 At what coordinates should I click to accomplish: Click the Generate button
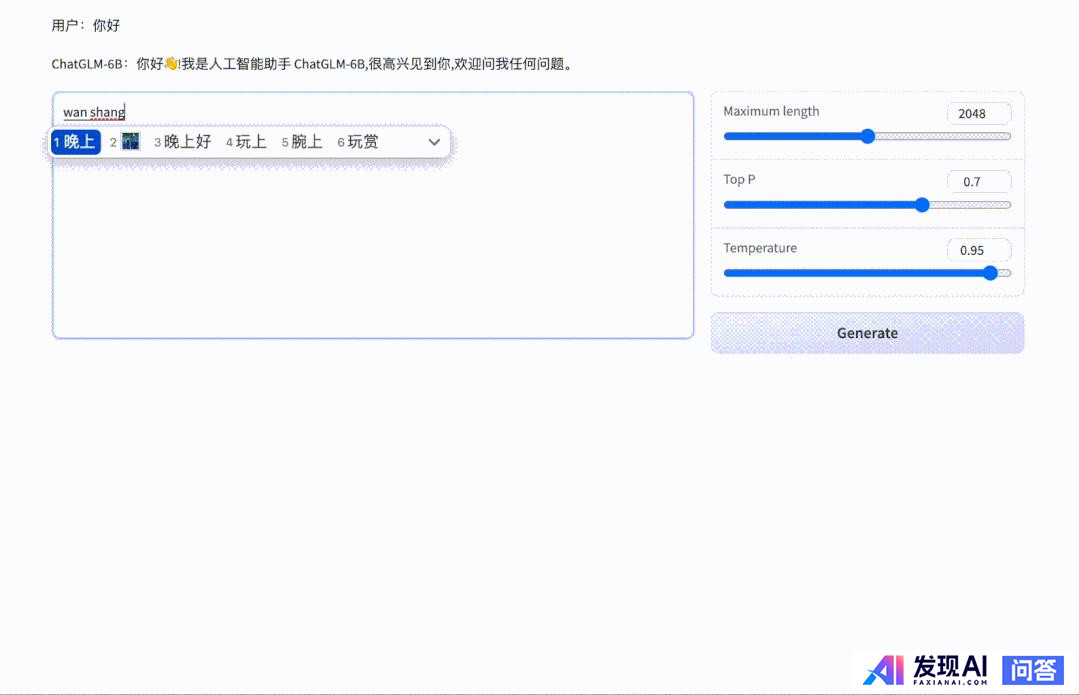coord(867,333)
